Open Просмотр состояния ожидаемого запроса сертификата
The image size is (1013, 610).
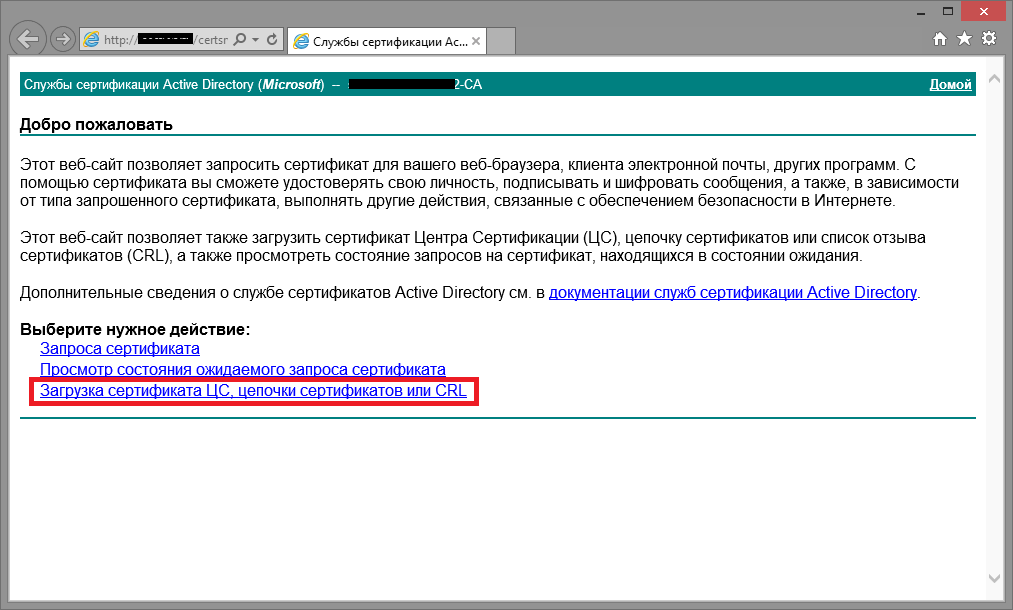click(243, 370)
